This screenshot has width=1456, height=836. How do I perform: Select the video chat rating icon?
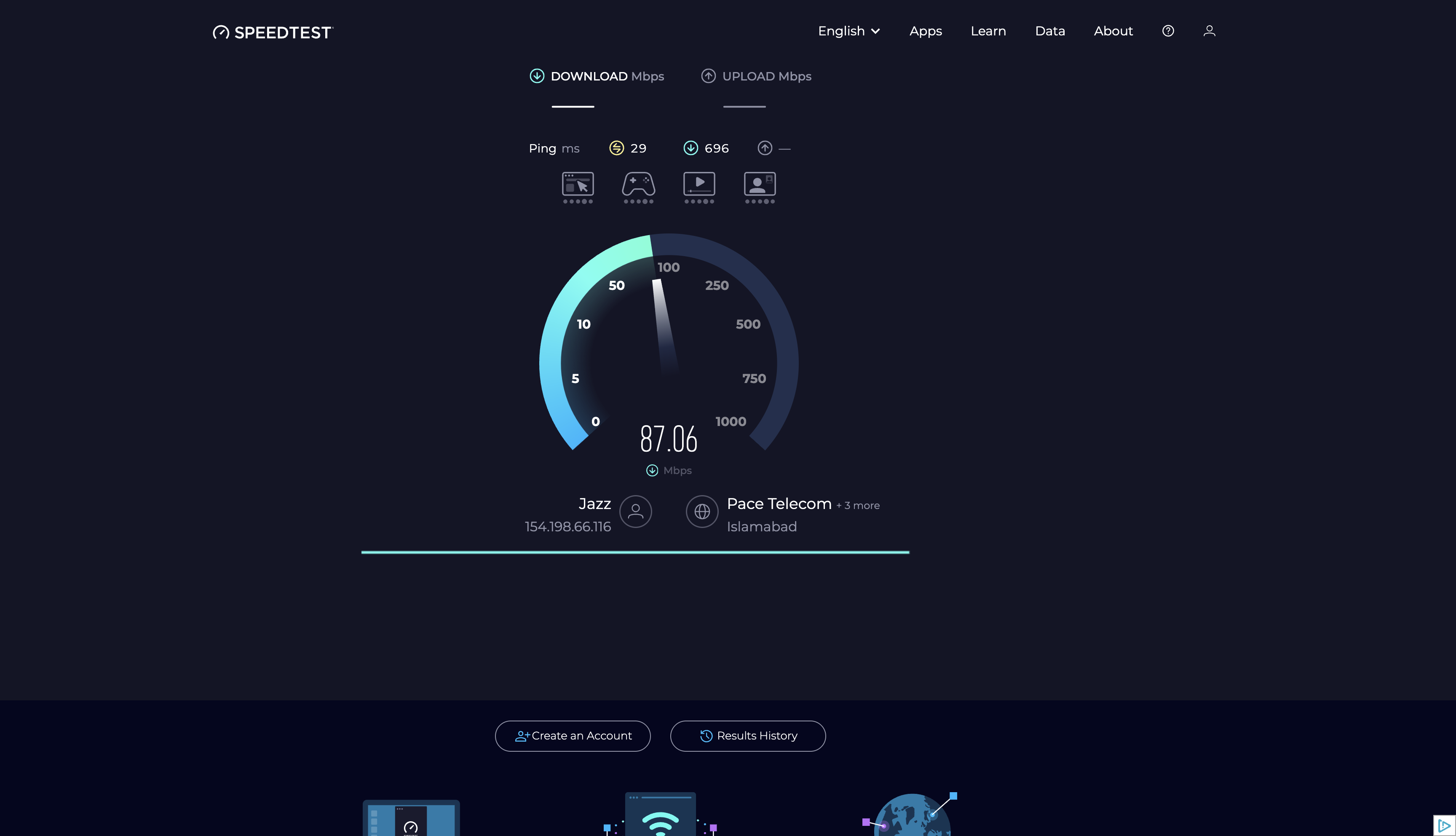click(x=760, y=187)
